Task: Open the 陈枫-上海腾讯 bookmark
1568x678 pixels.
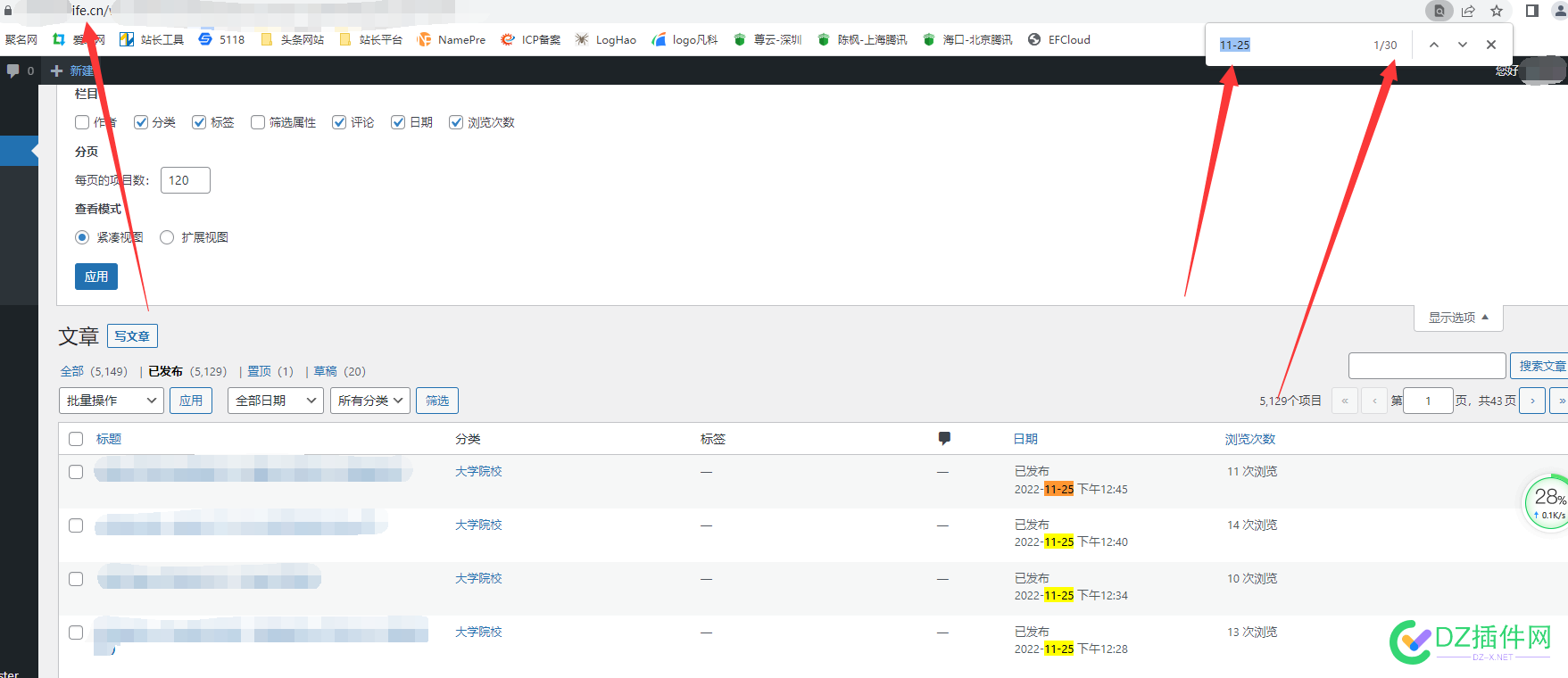Action: point(863,39)
